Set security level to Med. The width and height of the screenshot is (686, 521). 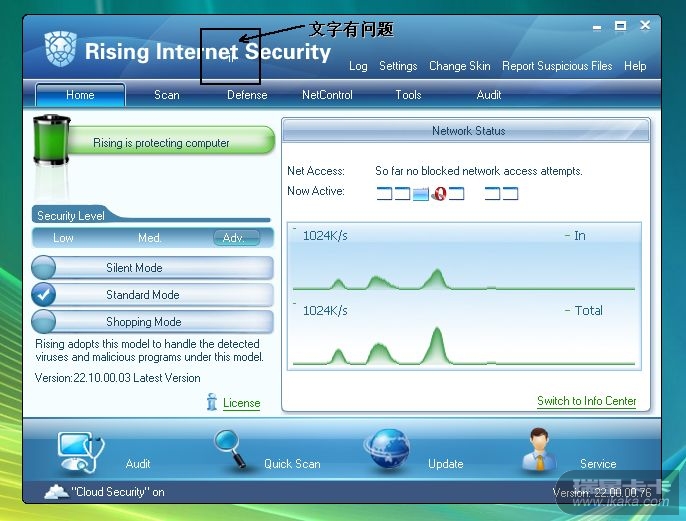[150, 238]
